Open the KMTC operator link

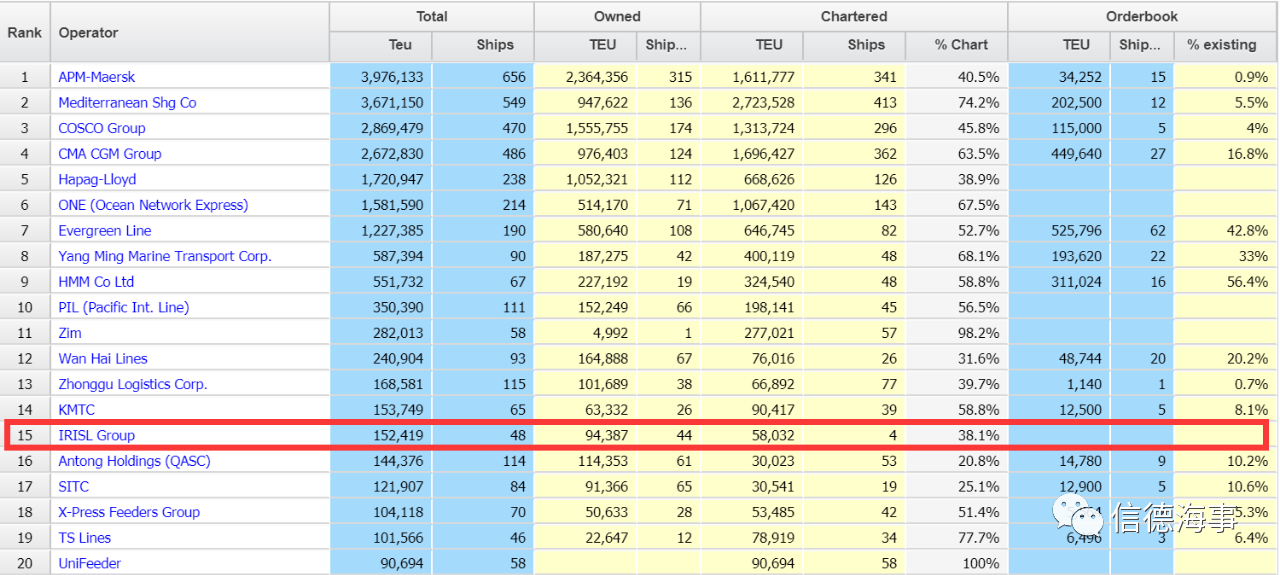click(x=77, y=410)
